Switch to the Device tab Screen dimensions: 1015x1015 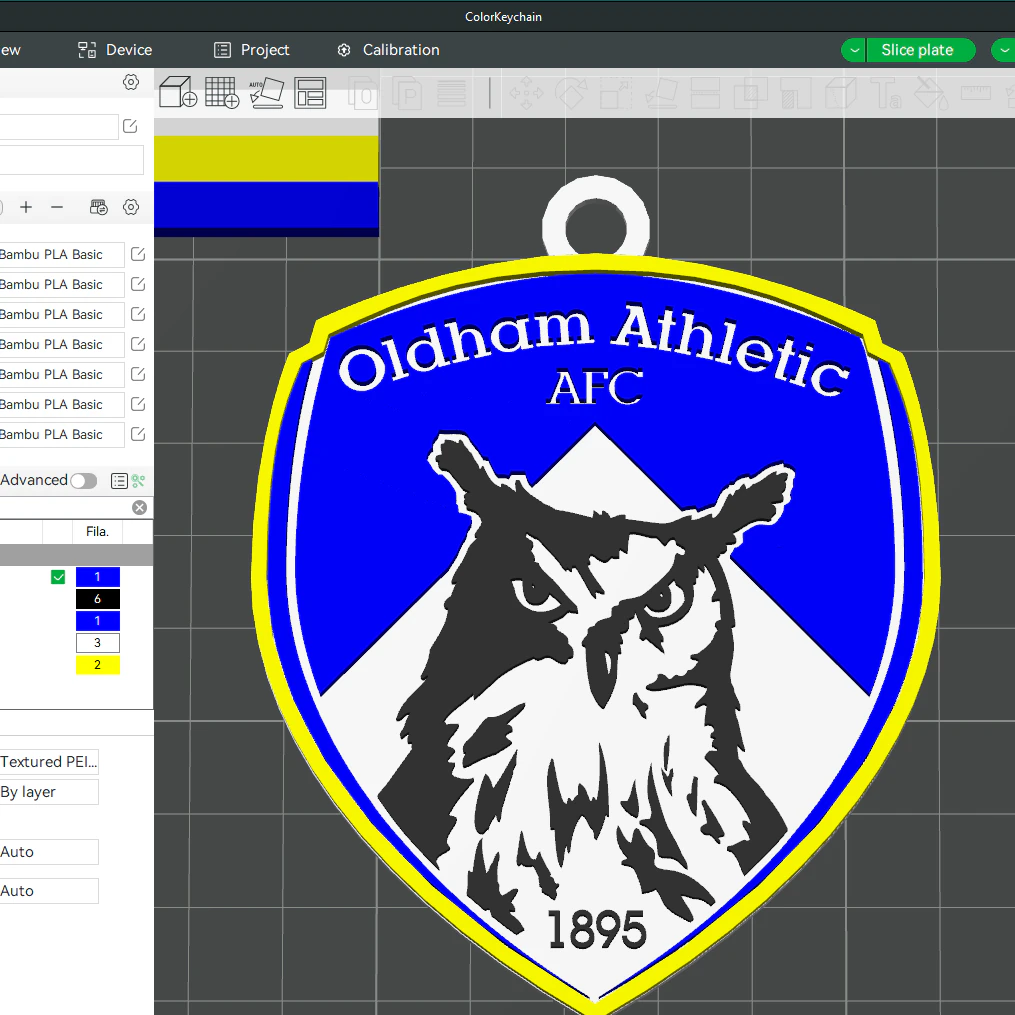click(113, 50)
